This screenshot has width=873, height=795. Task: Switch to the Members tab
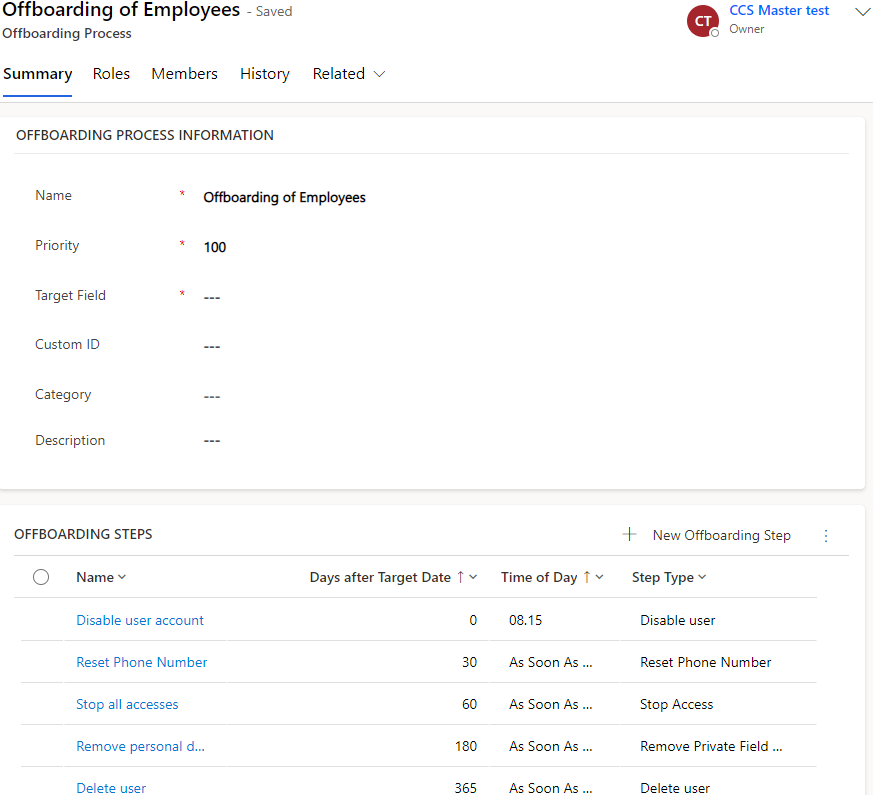click(184, 74)
